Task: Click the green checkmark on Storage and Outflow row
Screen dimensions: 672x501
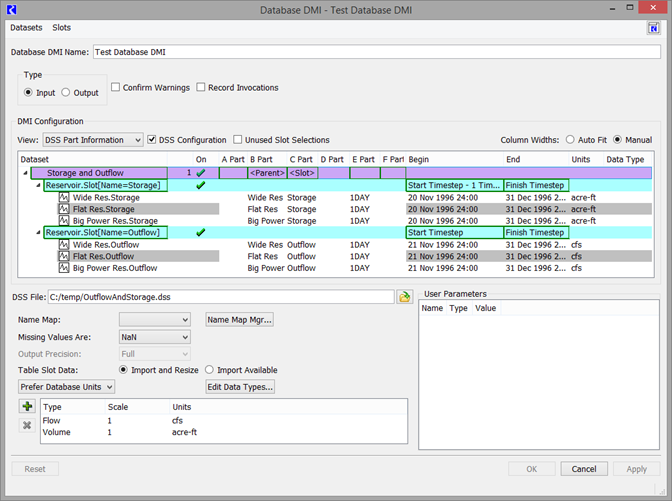Action: (201, 173)
